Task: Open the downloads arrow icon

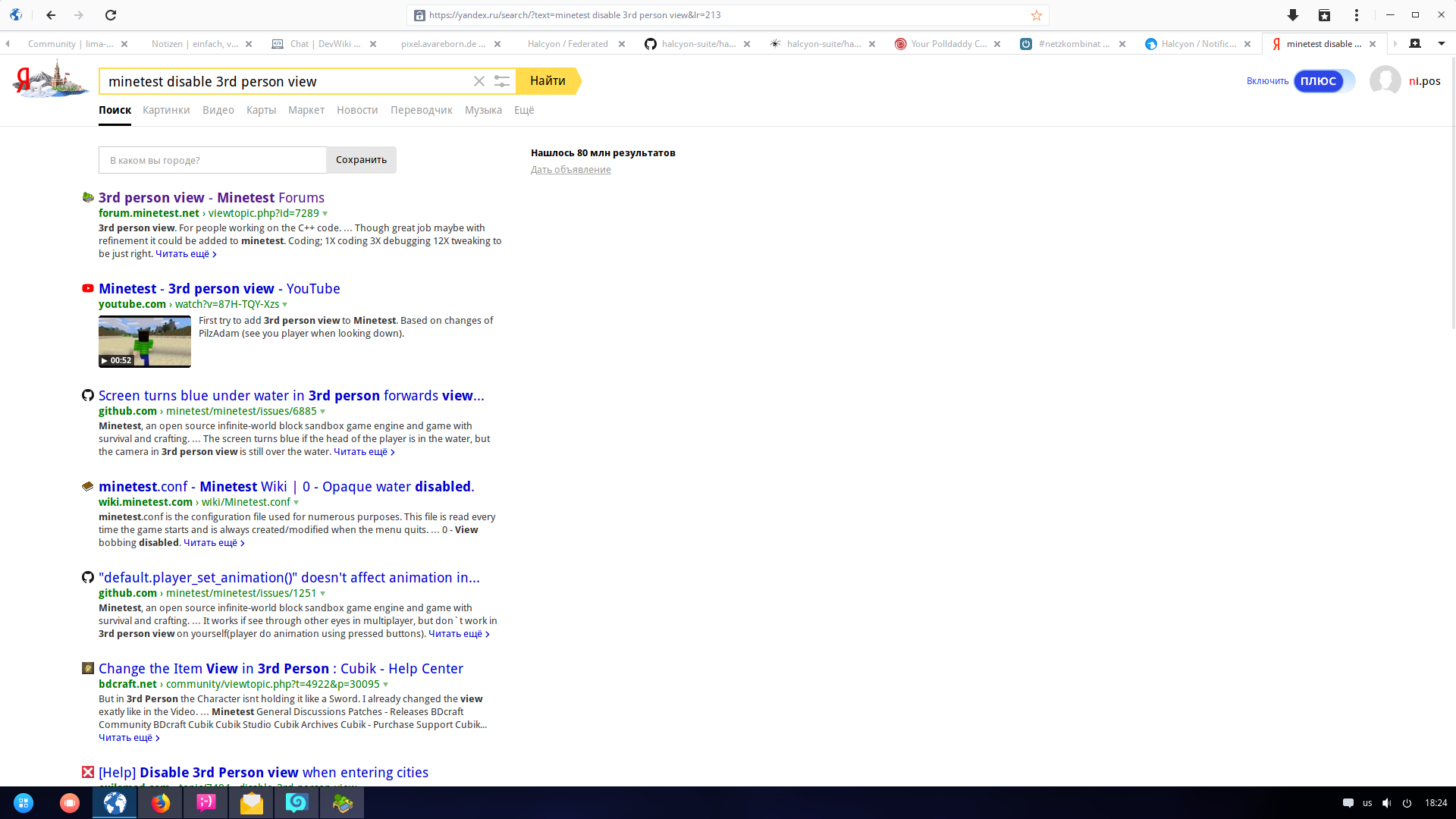Action: click(1293, 15)
